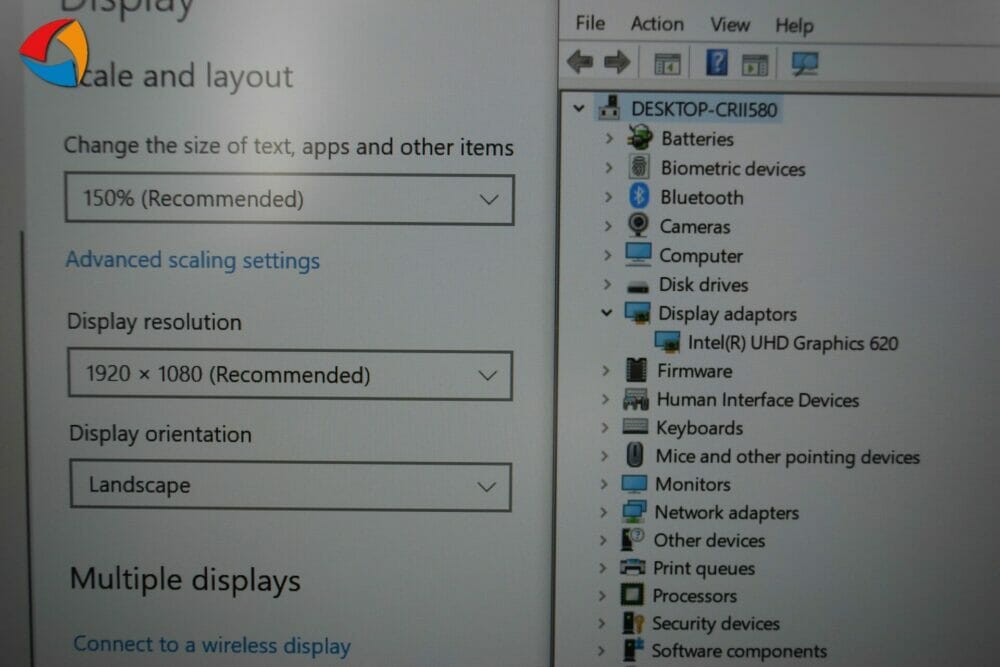Select the Security devices label
1000x667 pixels.
[x=716, y=623]
